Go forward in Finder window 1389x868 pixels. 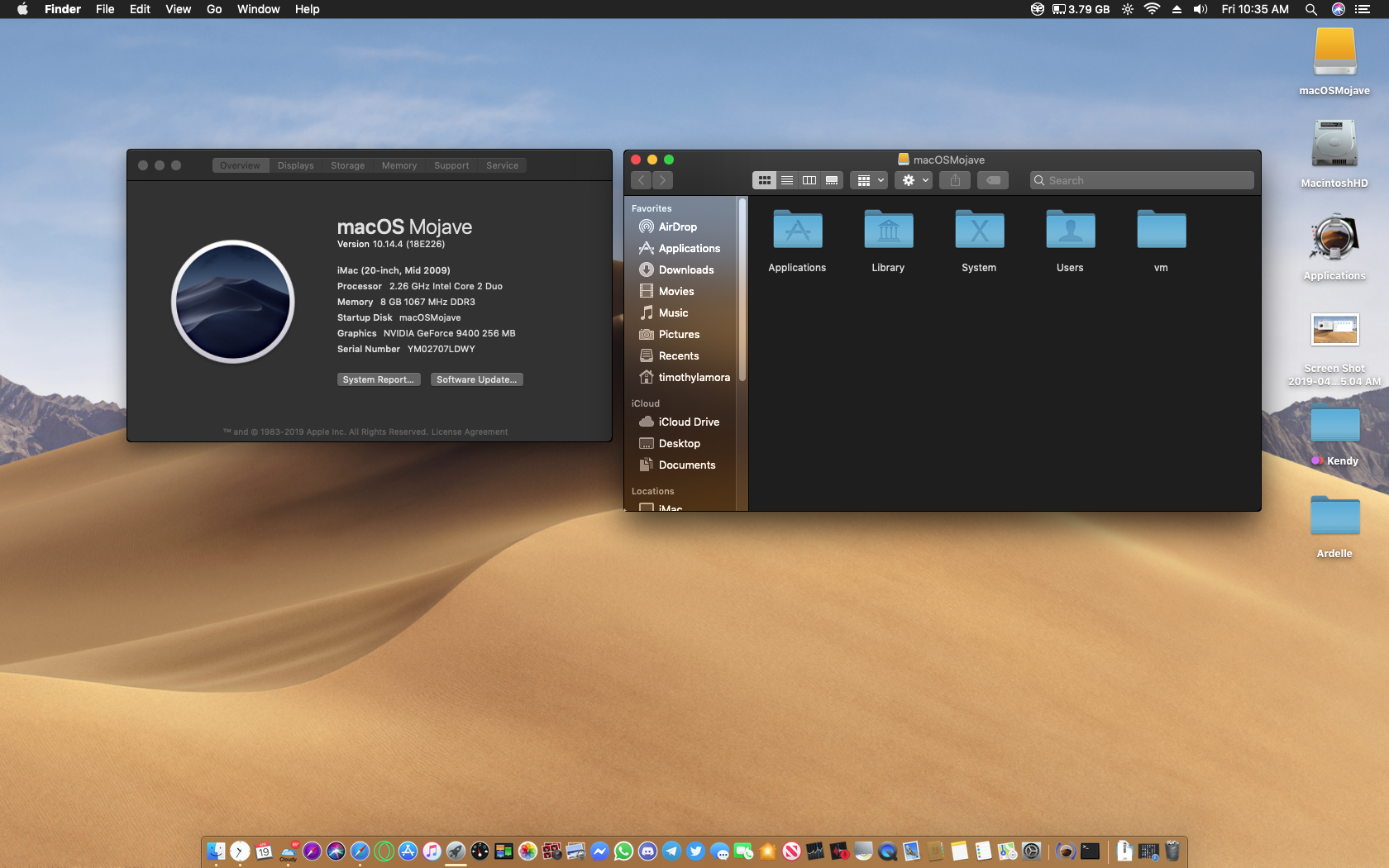pos(662,180)
